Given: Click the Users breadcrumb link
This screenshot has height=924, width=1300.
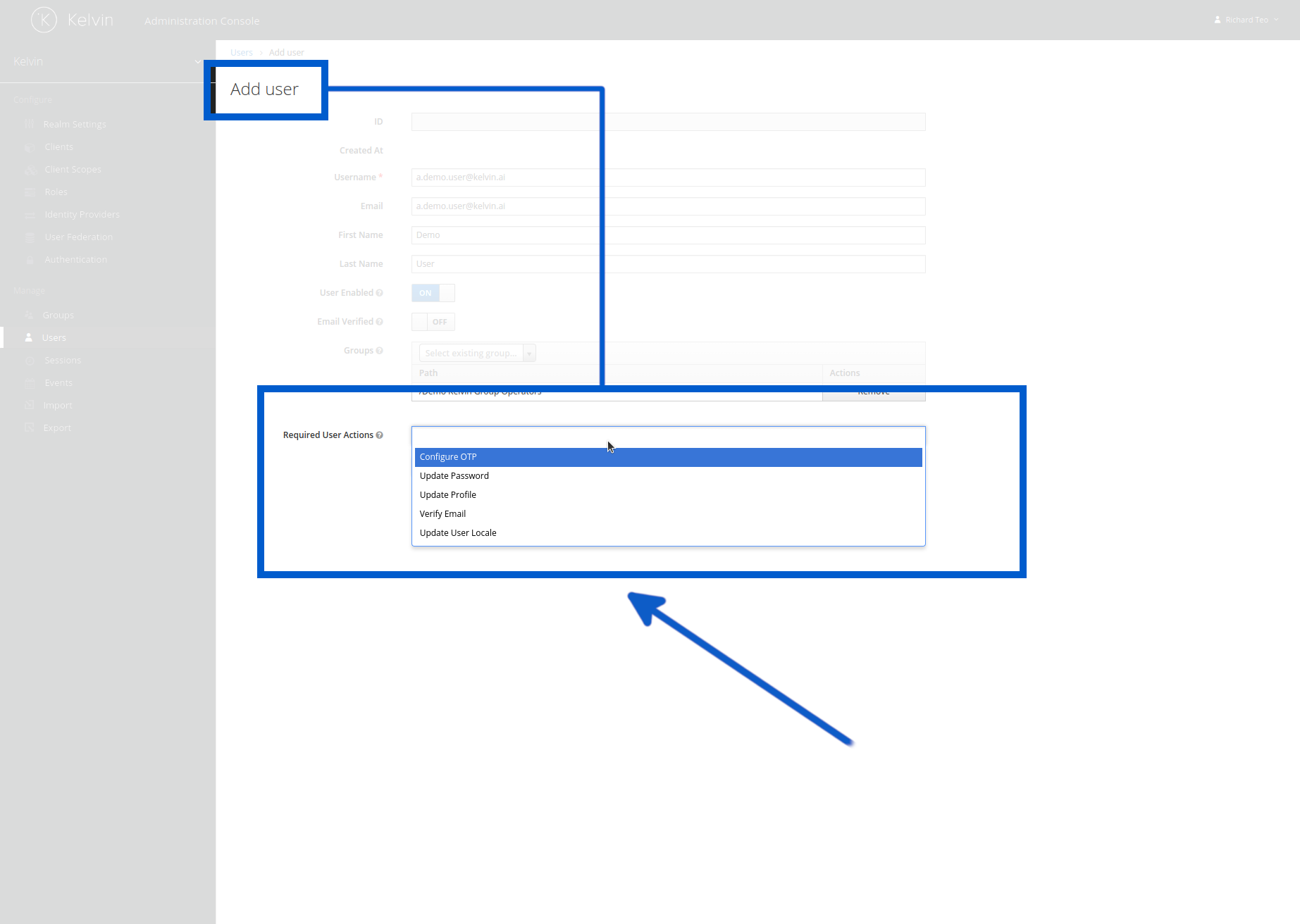Looking at the screenshot, I should pos(241,52).
